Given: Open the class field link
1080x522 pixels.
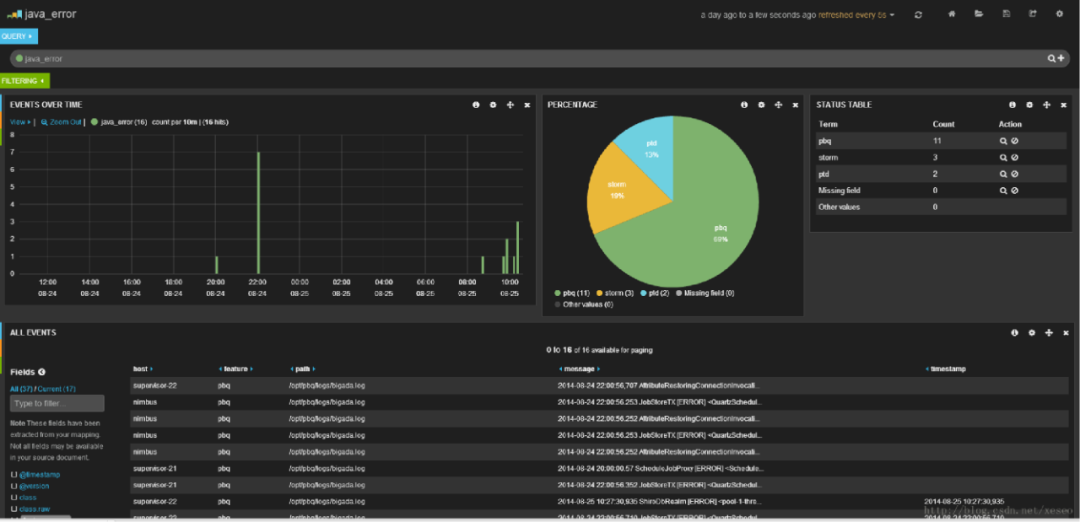Looking at the screenshot, I should tap(28, 497).
